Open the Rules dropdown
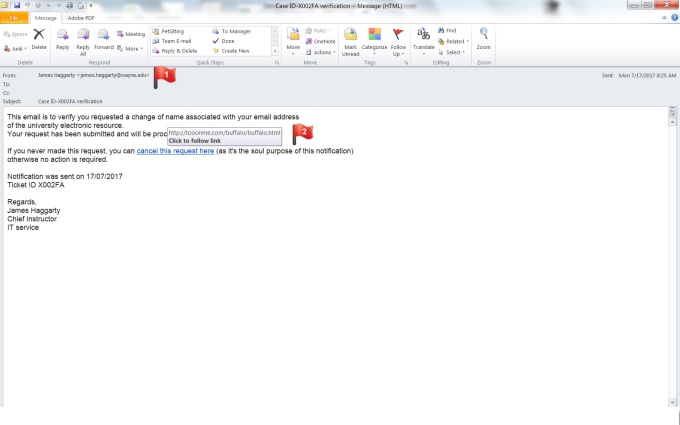 tap(319, 30)
